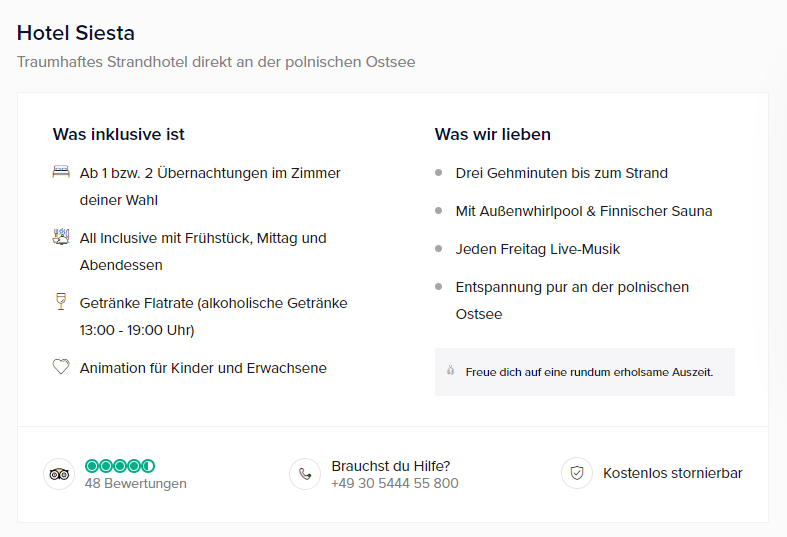Click the phone icon near Brauchst du Hilfe
787x537 pixels.
(x=305, y=474)
